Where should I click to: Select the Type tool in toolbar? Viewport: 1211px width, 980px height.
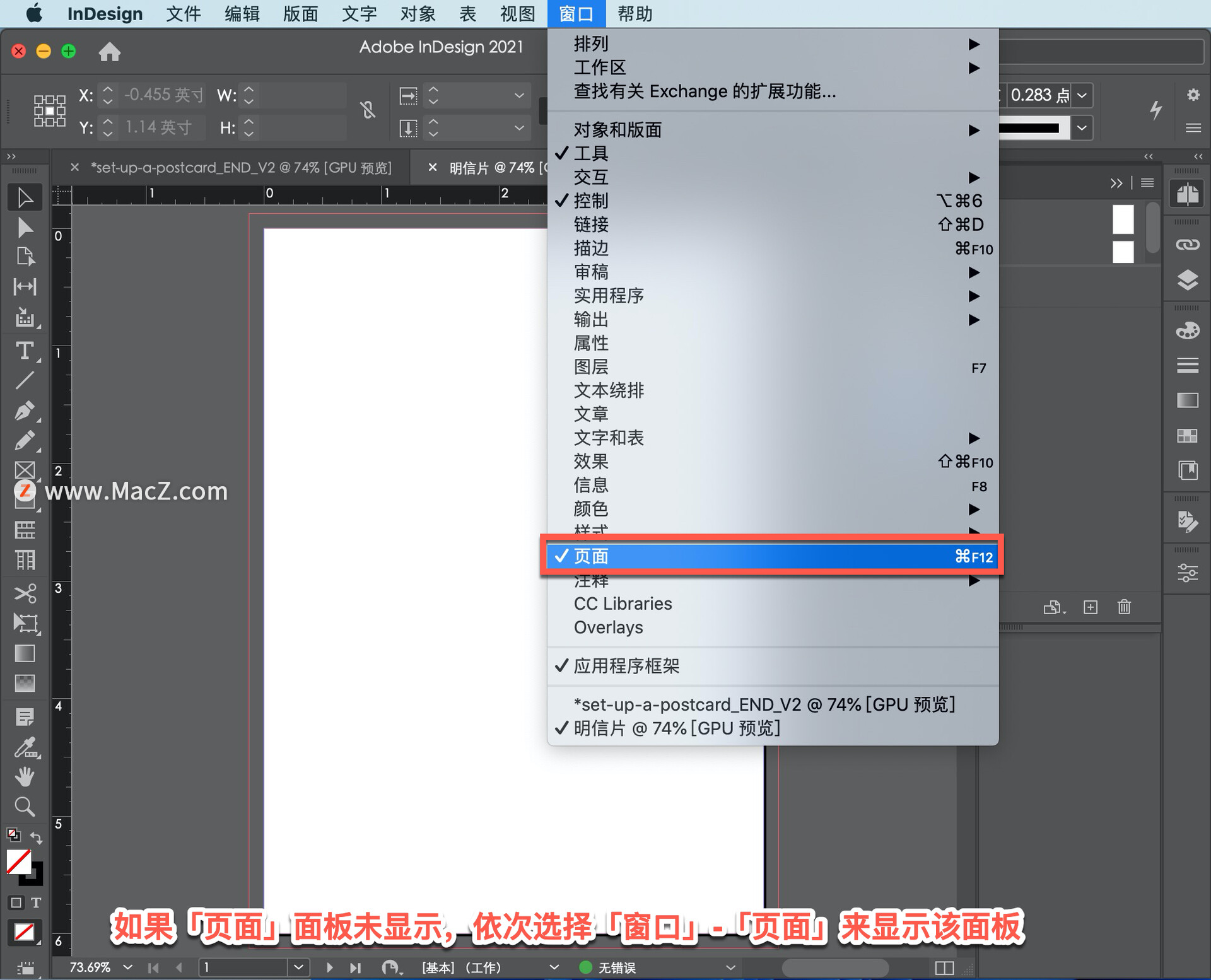point(25,351)
